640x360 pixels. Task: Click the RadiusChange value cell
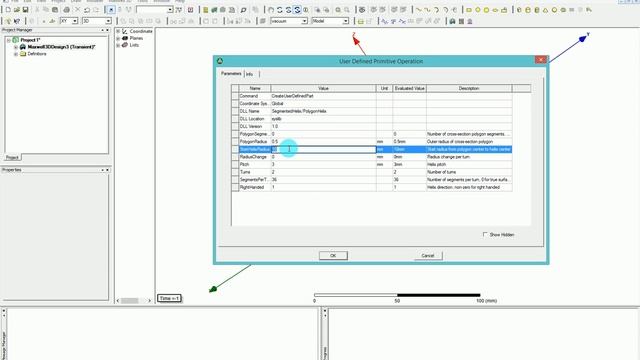tap(323, 157)
